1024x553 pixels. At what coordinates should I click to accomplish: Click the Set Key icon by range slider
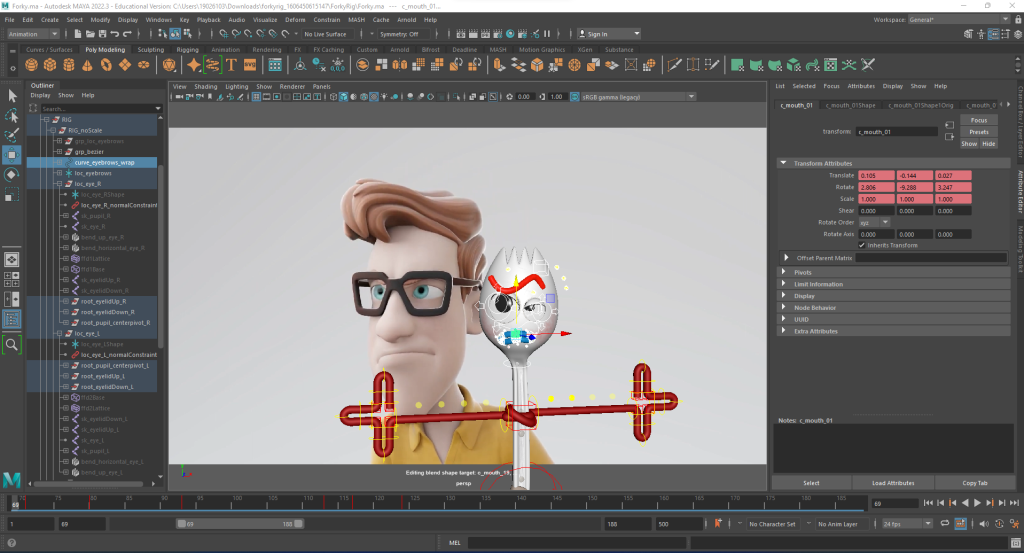tap(718, 524)
